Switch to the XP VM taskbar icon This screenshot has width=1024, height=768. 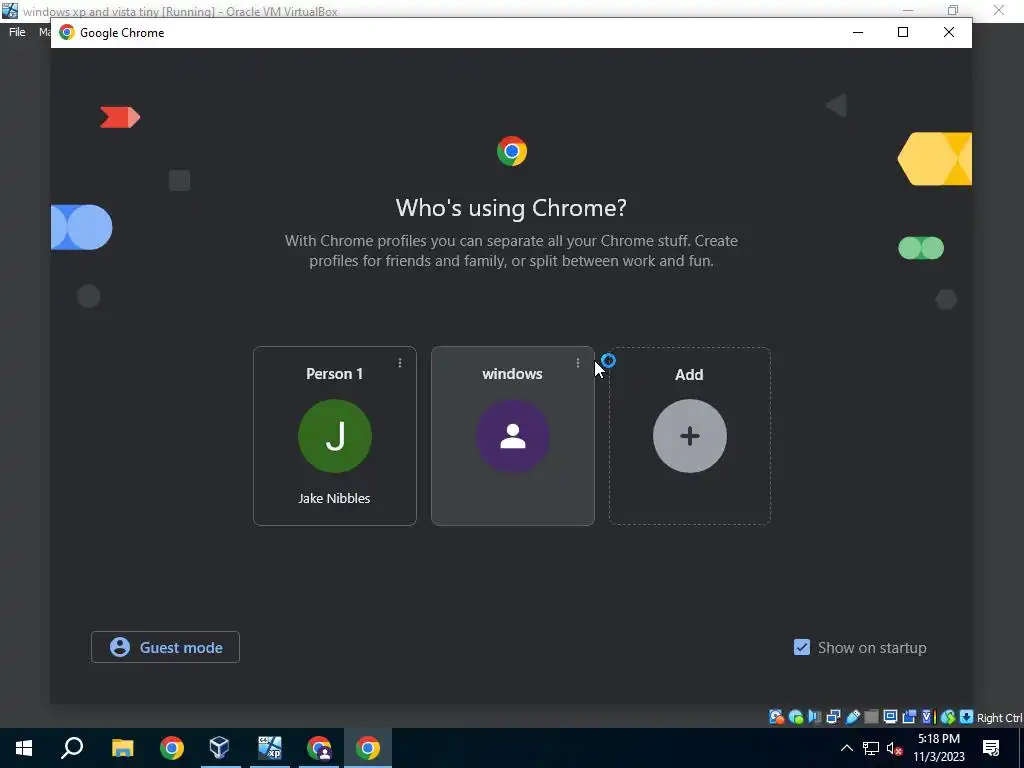pyautogui.click(x=270, y=748)
